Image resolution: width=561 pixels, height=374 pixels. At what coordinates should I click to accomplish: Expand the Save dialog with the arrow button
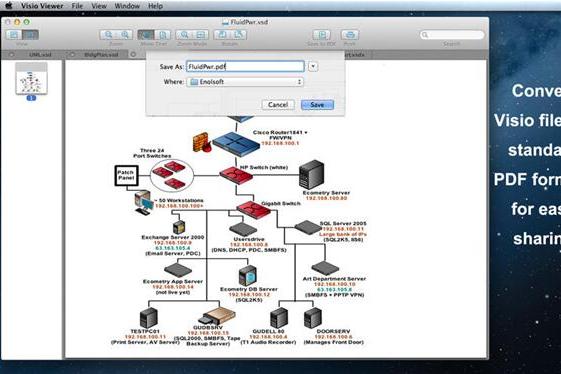(x=313, y=67)
